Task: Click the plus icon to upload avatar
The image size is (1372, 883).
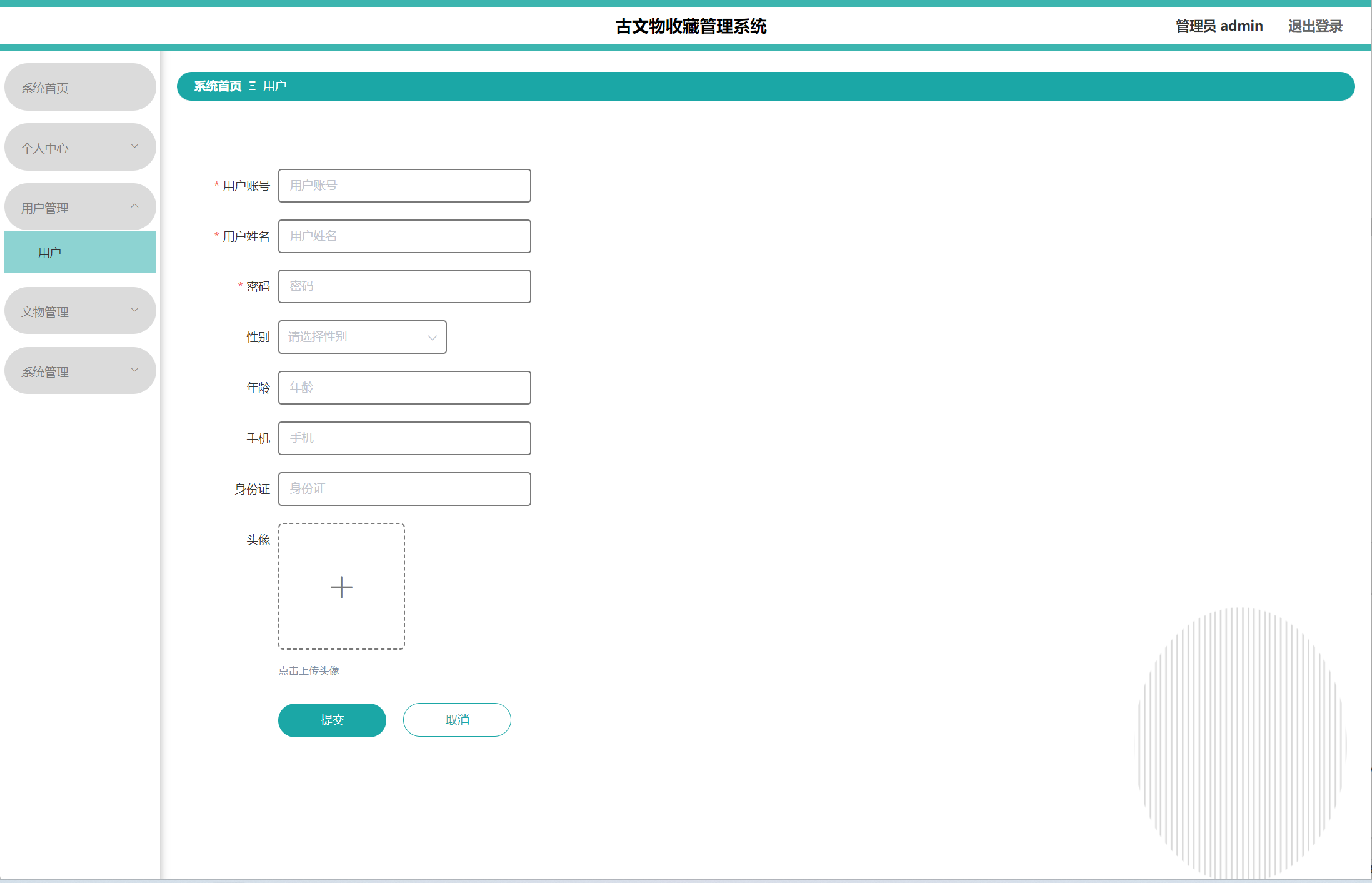Action: pos(341,587)
